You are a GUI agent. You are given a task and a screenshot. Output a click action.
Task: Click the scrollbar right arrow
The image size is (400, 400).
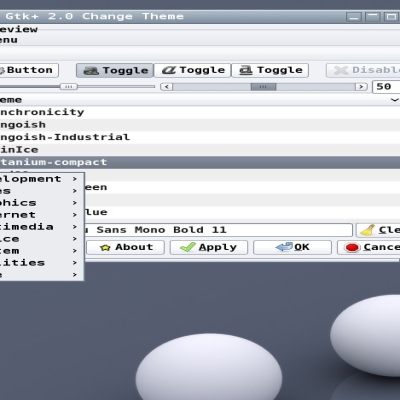361,87
